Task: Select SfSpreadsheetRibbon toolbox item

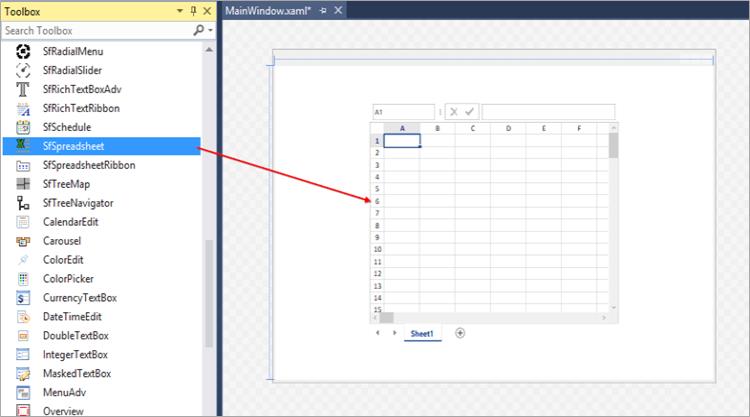Action: pyautogui.click(x=101, y=165)
